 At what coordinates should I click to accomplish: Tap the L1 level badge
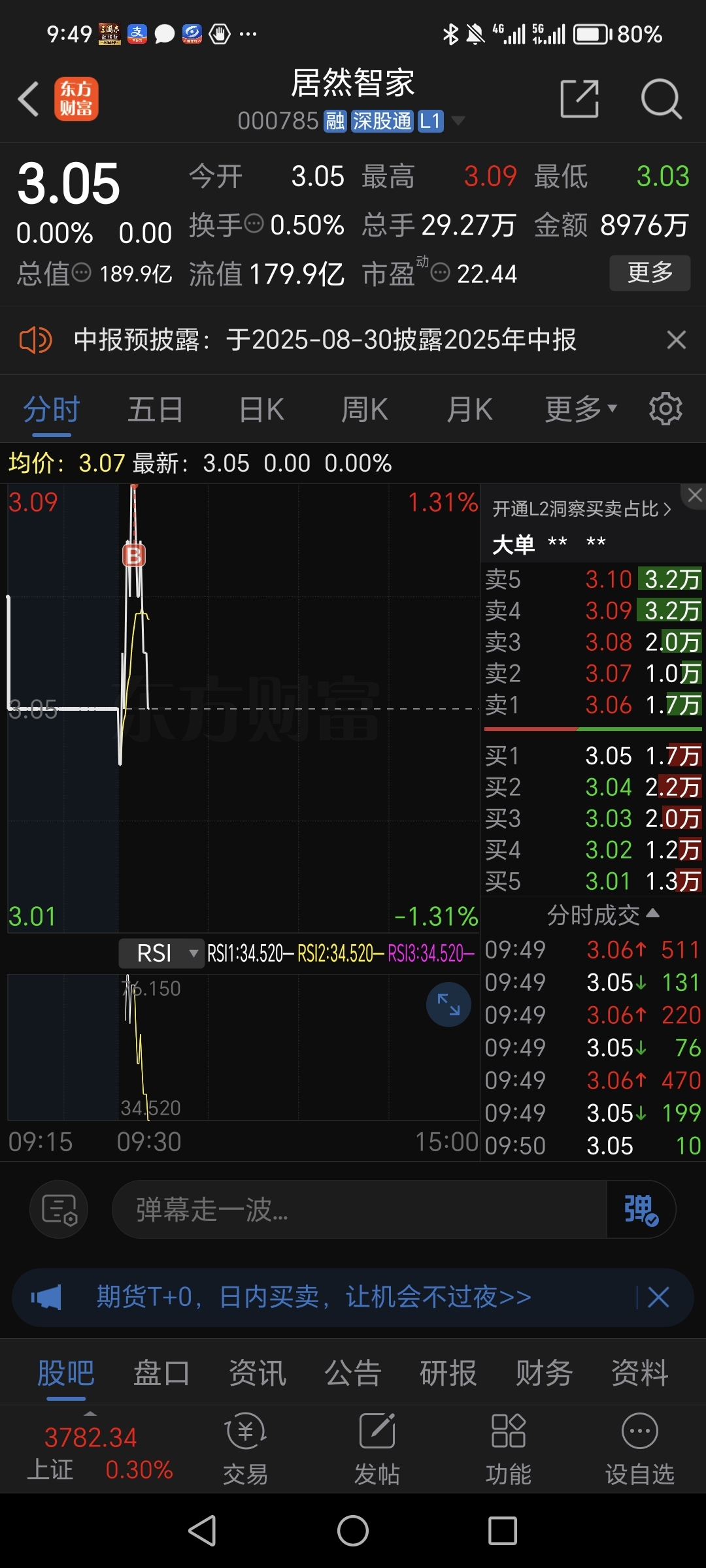tap(431, 121)
